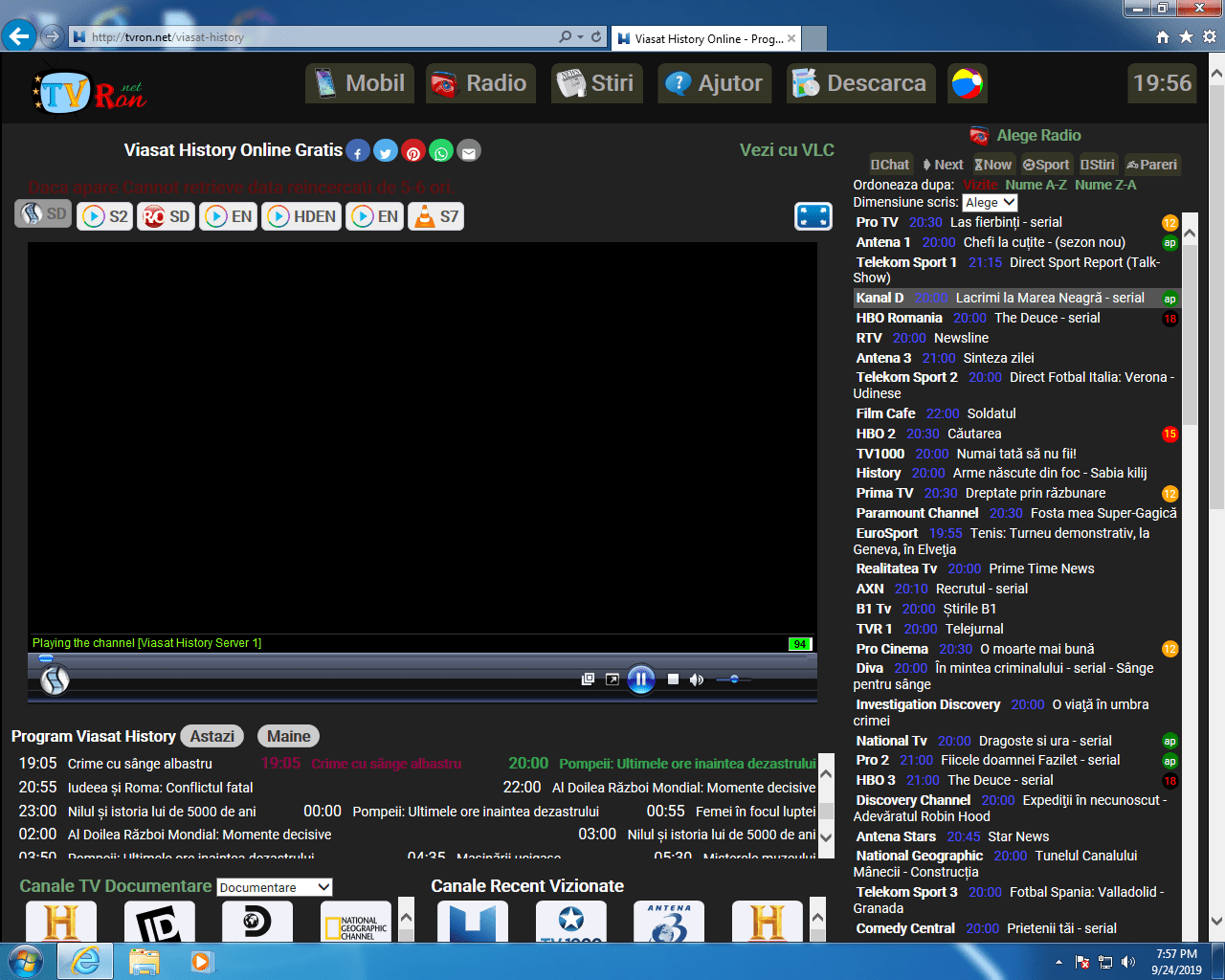Go to Stiri in the header

(596, 83)
